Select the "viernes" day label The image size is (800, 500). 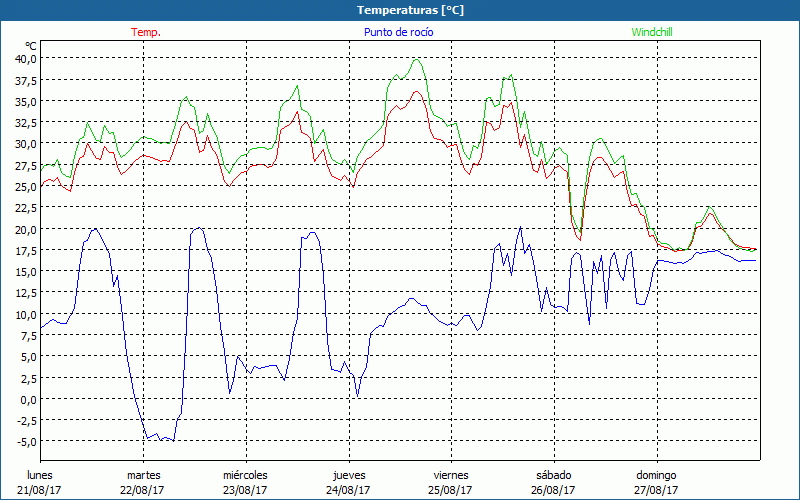click(451, 475)
